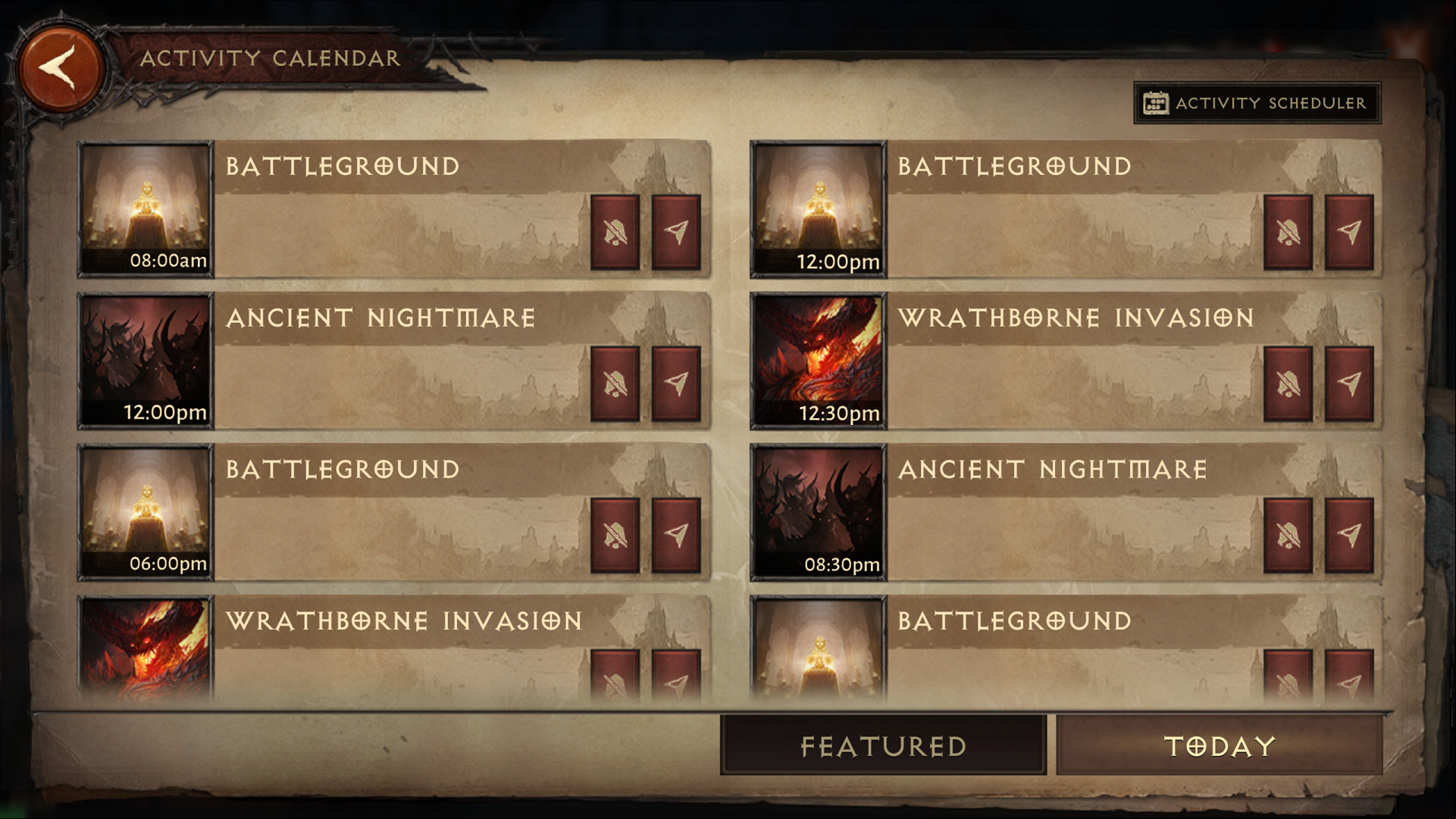Screen dimensions: 1456x819
Task: Navigate to the 12:30pm Wrathborne Invasion
Action: tap(1349, 384)
